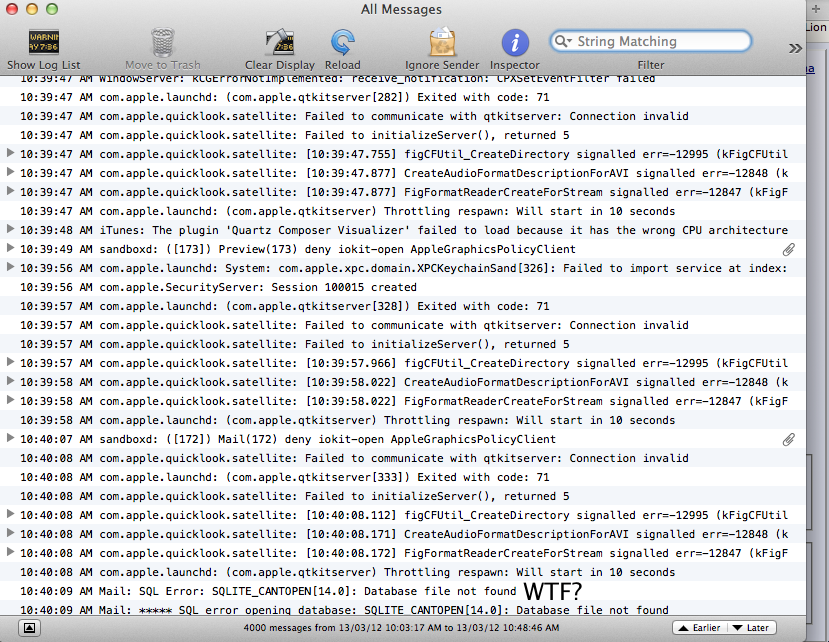This screenshot has height=642, width=829.
Task: Expand 10:39:47 CreateAudioFormatDescriptionForAVI entry
Action: click(x=10, y=172)
